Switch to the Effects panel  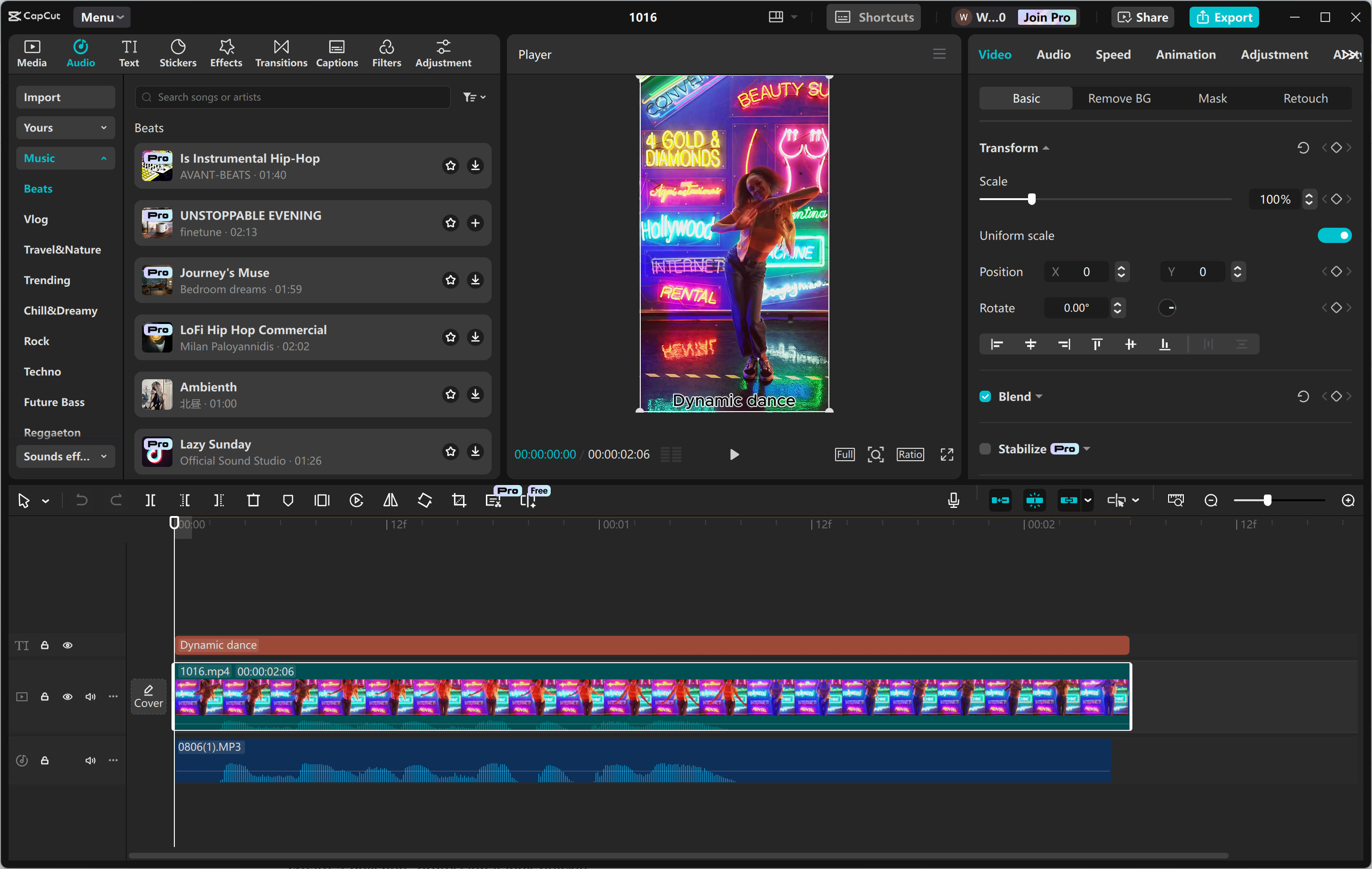tap(226, 53)
